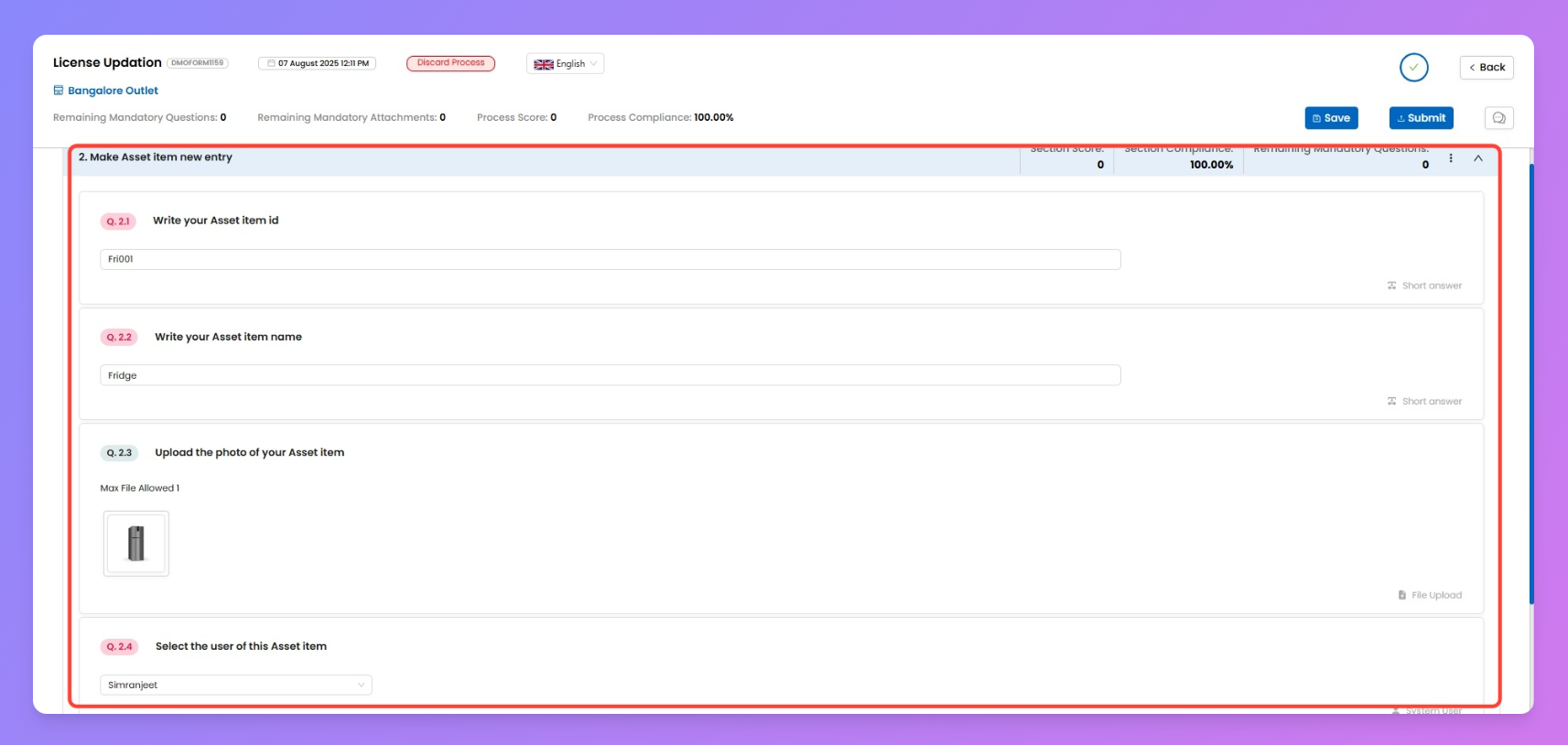Click the Short answer icon in Q. 2.1
The width and height of the screenshot is (1568, 745).
point(1391,286)
